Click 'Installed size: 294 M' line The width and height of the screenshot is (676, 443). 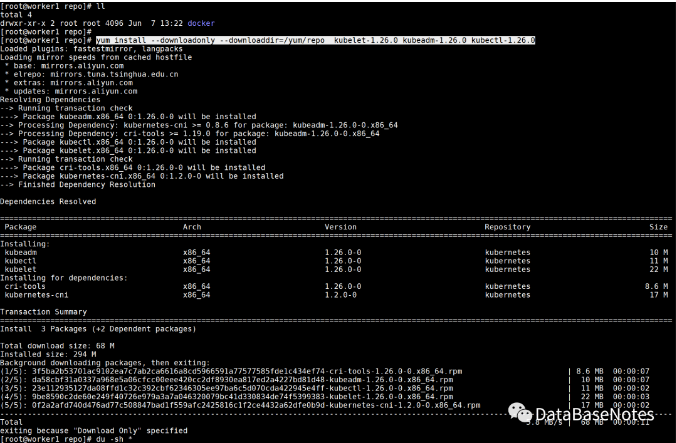[x=48, y=355]
